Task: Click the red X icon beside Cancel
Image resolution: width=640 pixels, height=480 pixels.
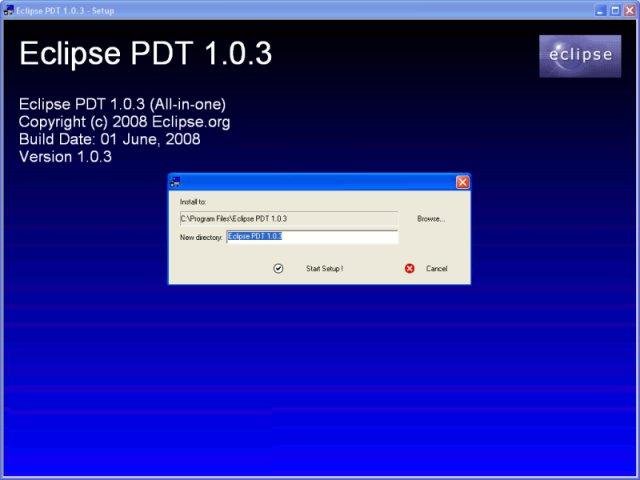Action: (409, 268)
